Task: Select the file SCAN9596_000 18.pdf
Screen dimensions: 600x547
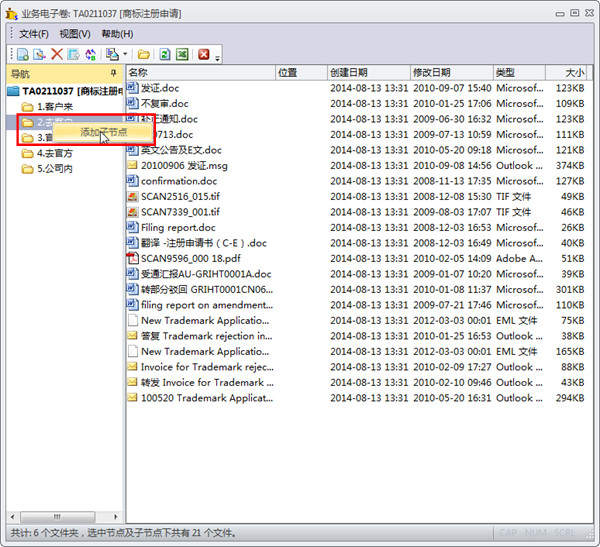Action: pos(191,258)
